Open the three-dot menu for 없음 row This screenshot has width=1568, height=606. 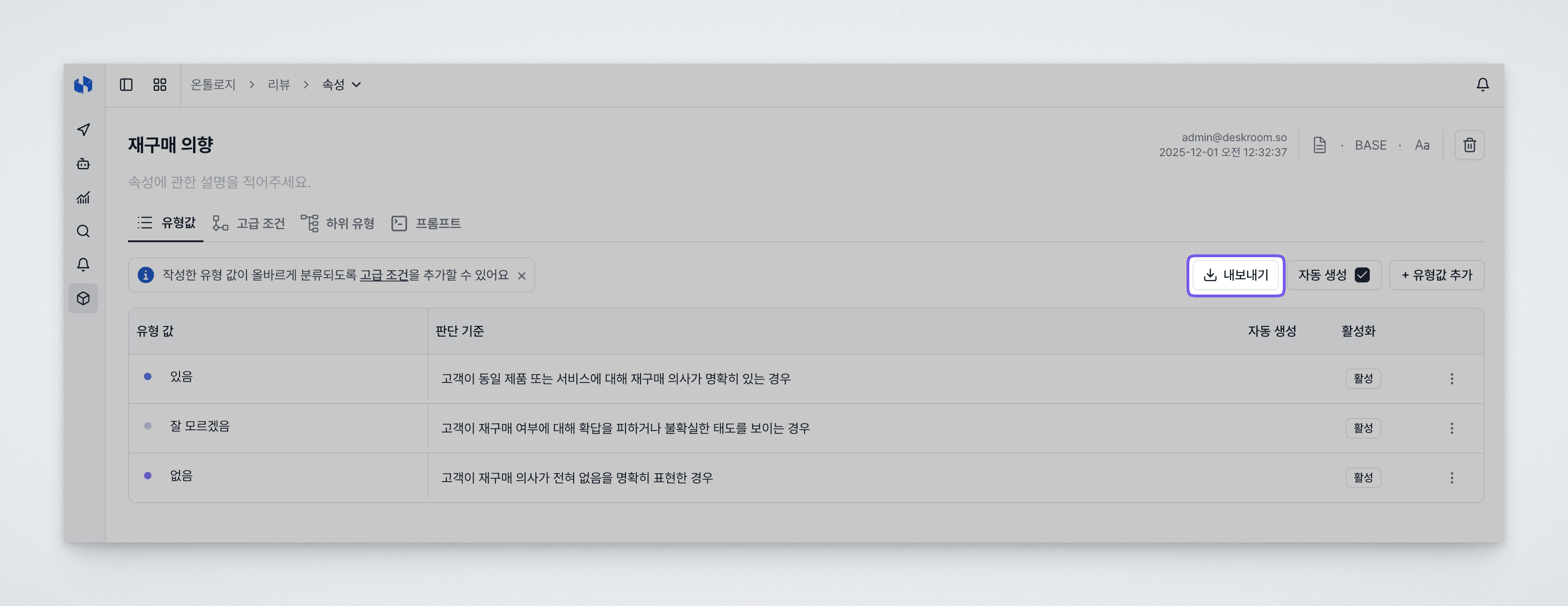click(x=1453, y=477)
